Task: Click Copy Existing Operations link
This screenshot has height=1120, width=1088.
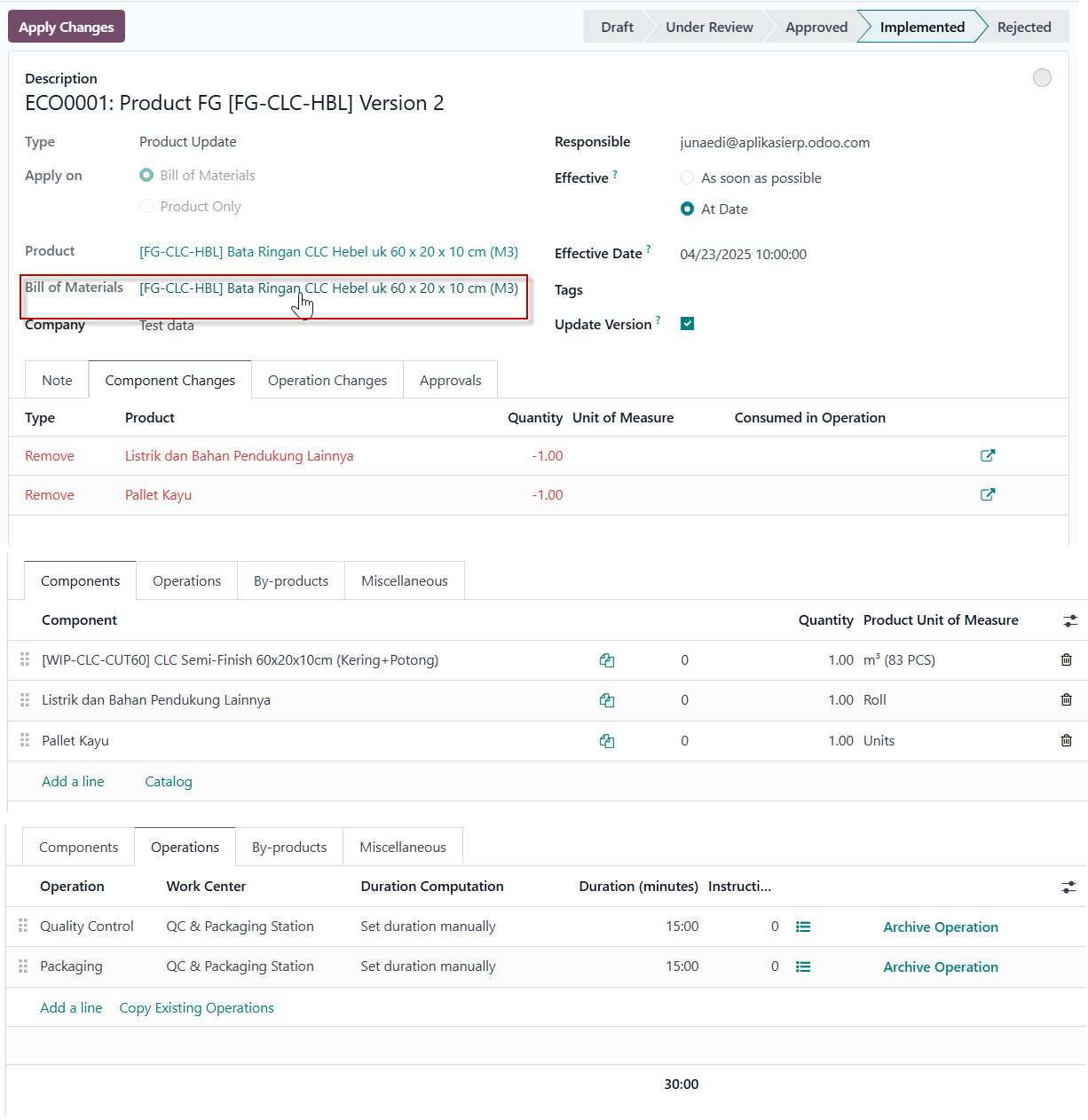Action: click(196, 1007)
